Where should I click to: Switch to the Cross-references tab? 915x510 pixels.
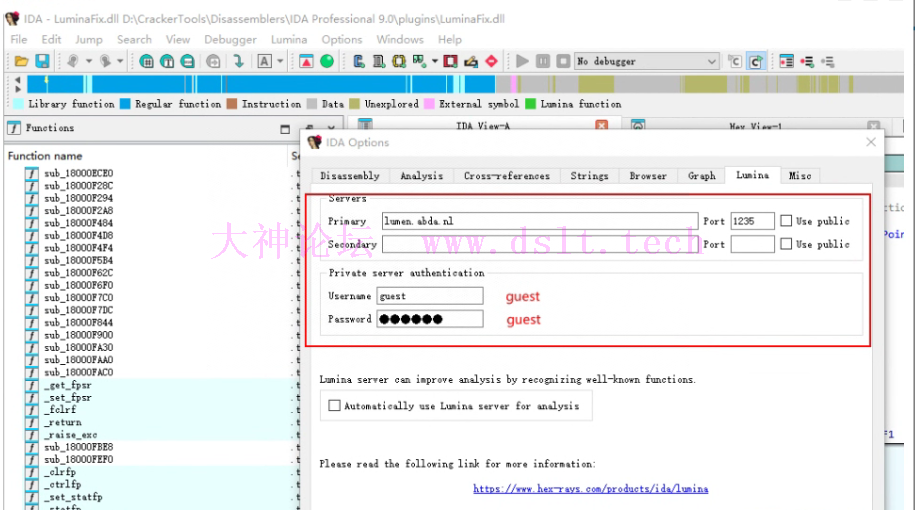pos(506,176)
